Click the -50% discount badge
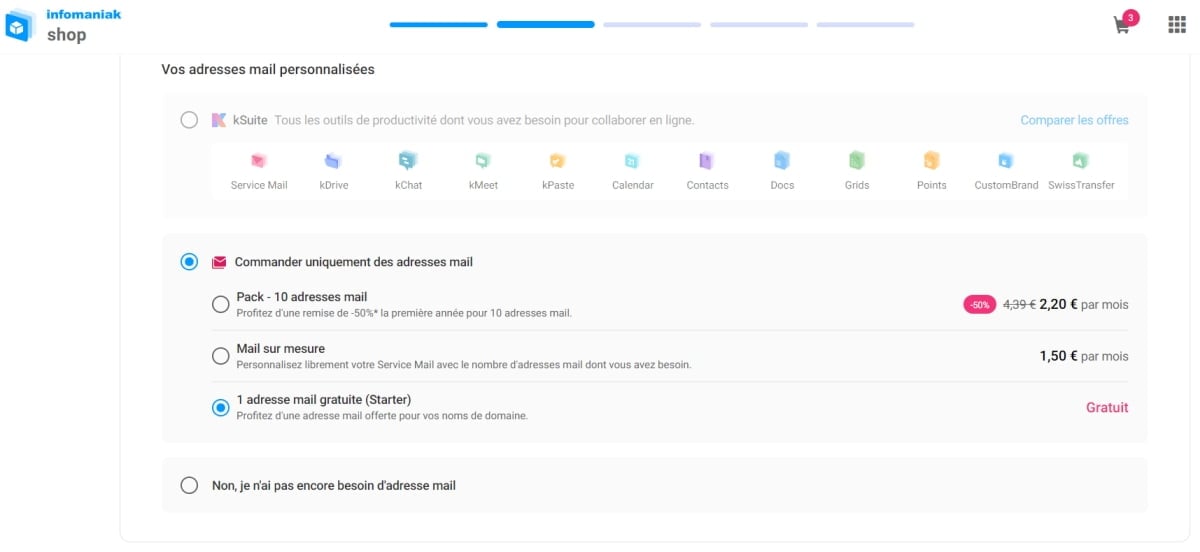 tap(979, 304)
